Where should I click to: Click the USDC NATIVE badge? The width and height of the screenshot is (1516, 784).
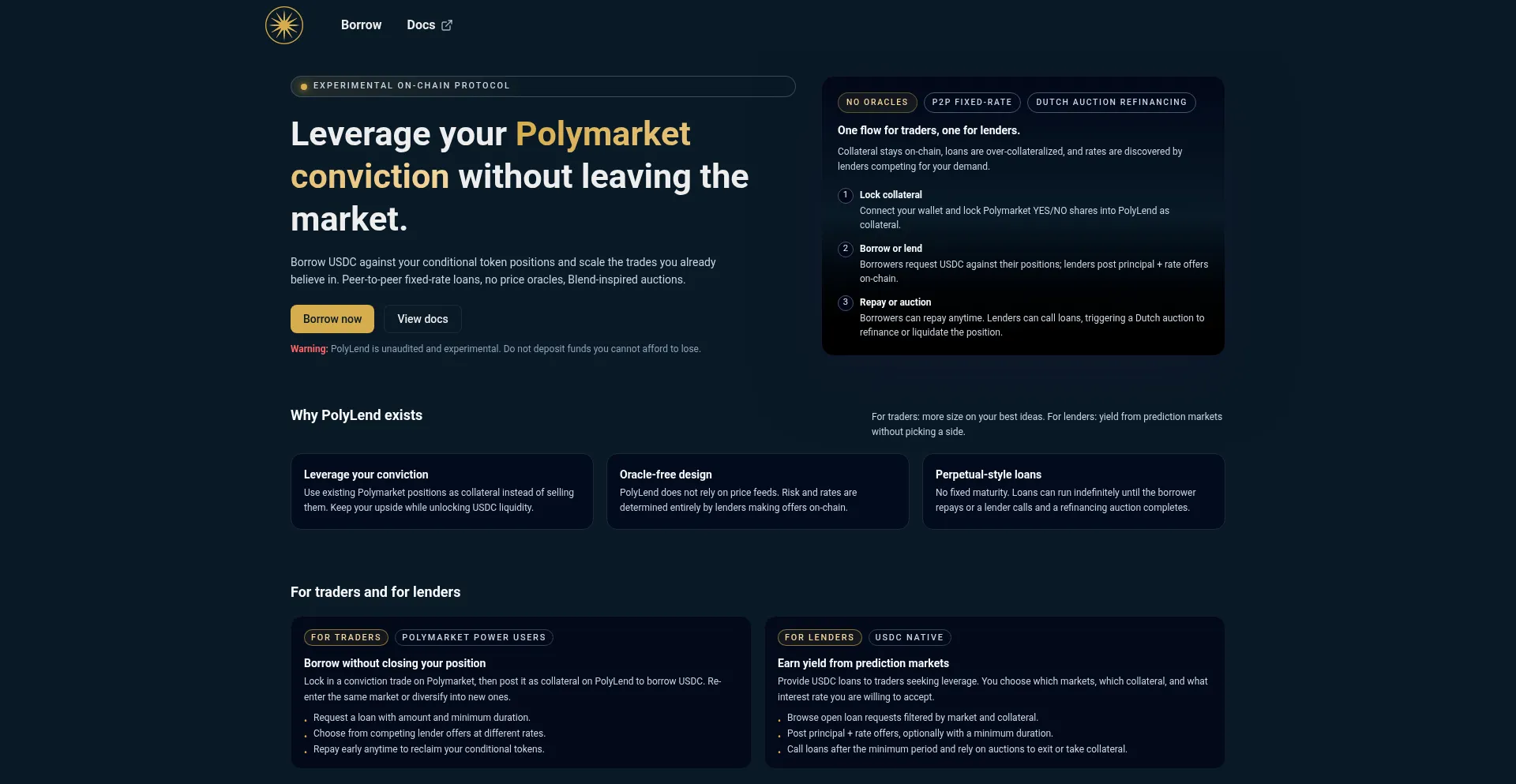point(910,637)
